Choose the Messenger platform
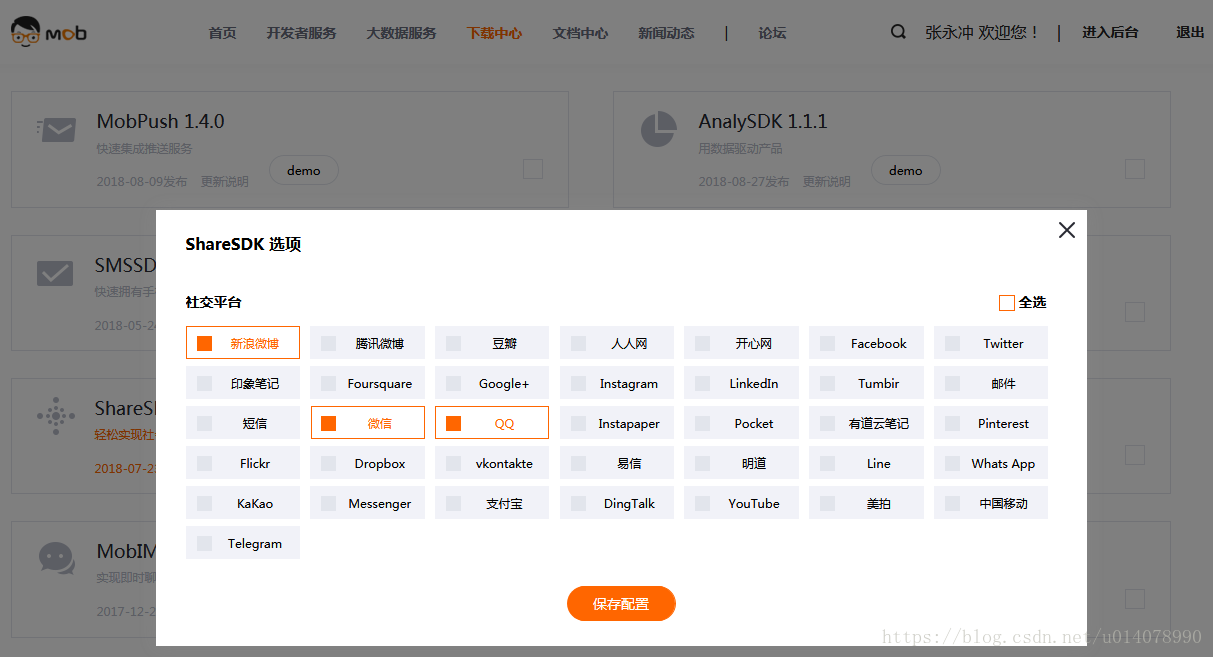Screen dimensions: 1213x657 pos(368,503)
